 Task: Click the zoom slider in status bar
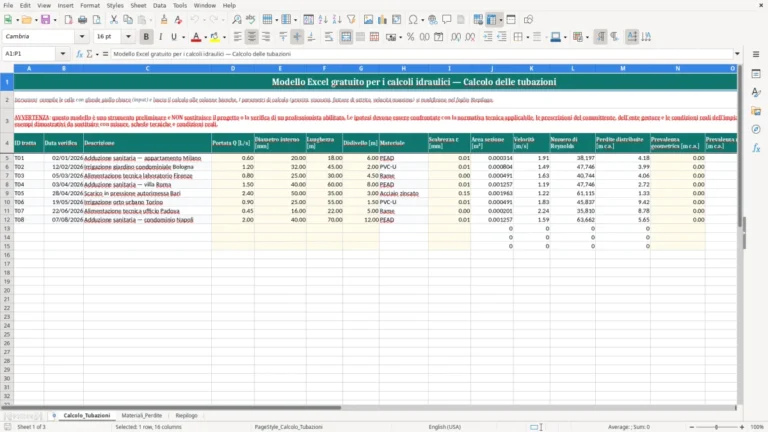coord(717,427)
